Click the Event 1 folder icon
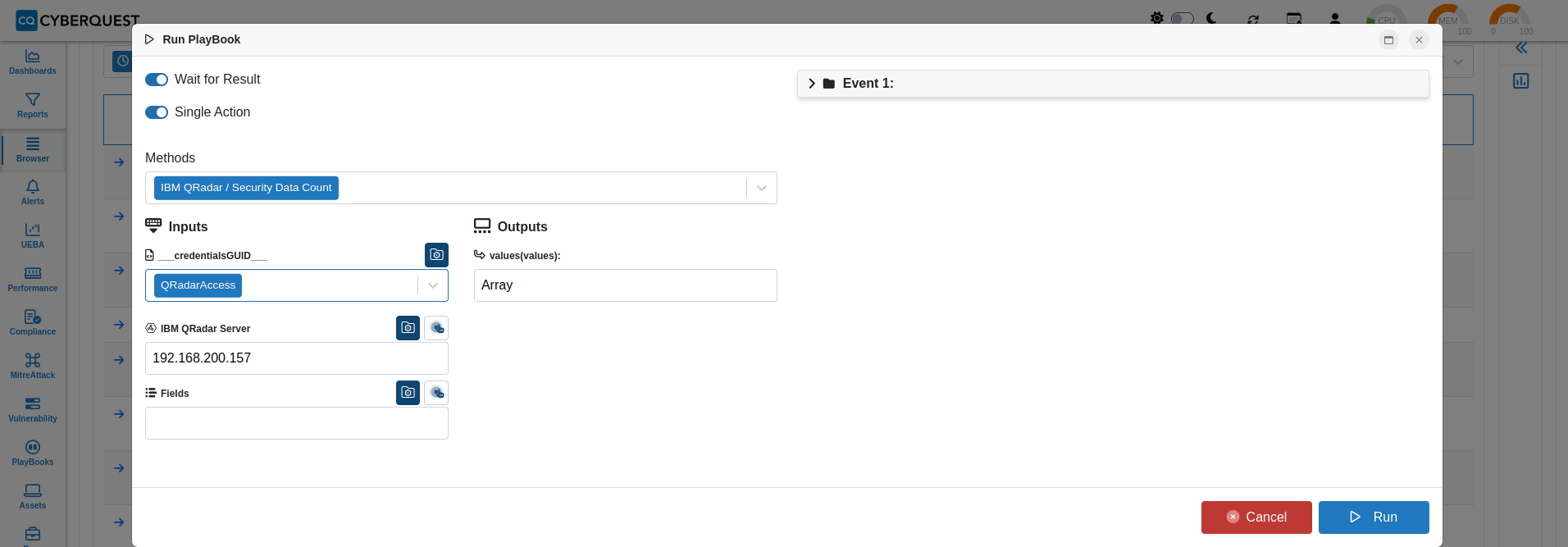 tap(829, 84)
